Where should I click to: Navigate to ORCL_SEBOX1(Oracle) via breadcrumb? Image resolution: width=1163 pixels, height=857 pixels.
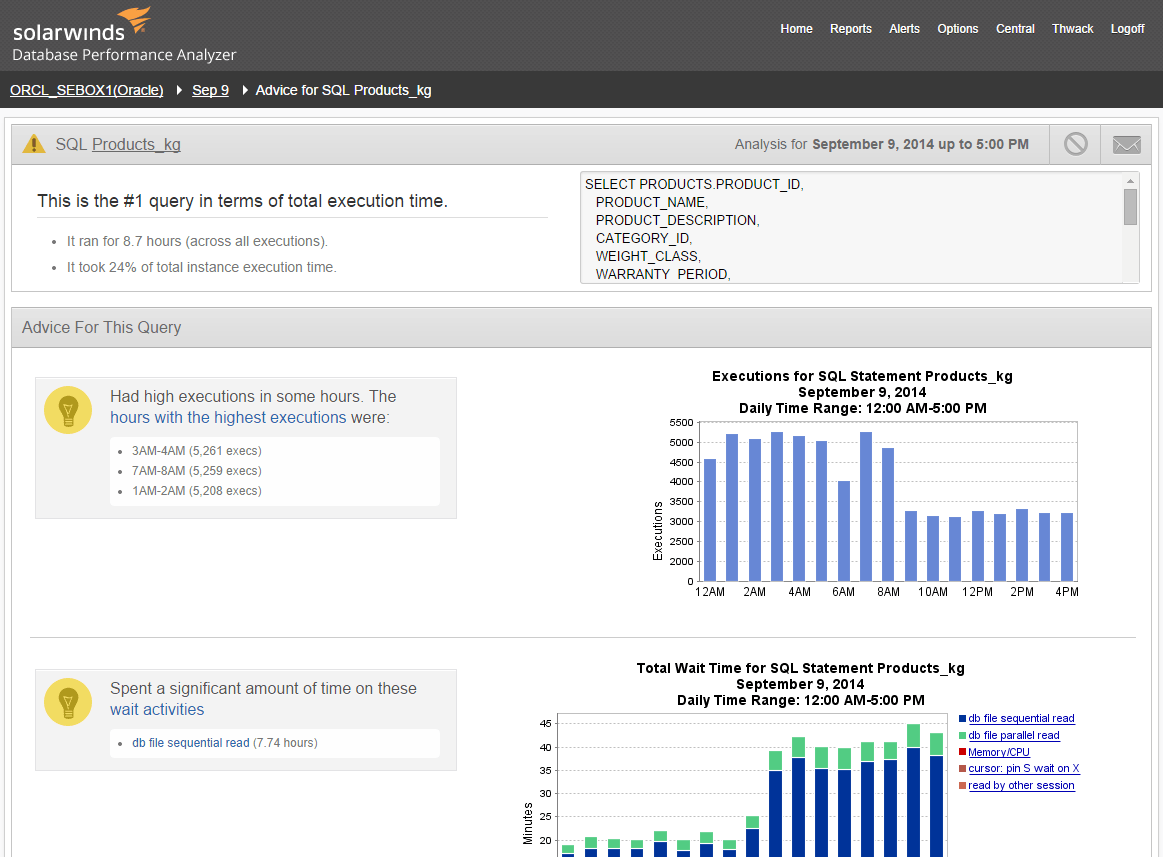click(86, 90)
